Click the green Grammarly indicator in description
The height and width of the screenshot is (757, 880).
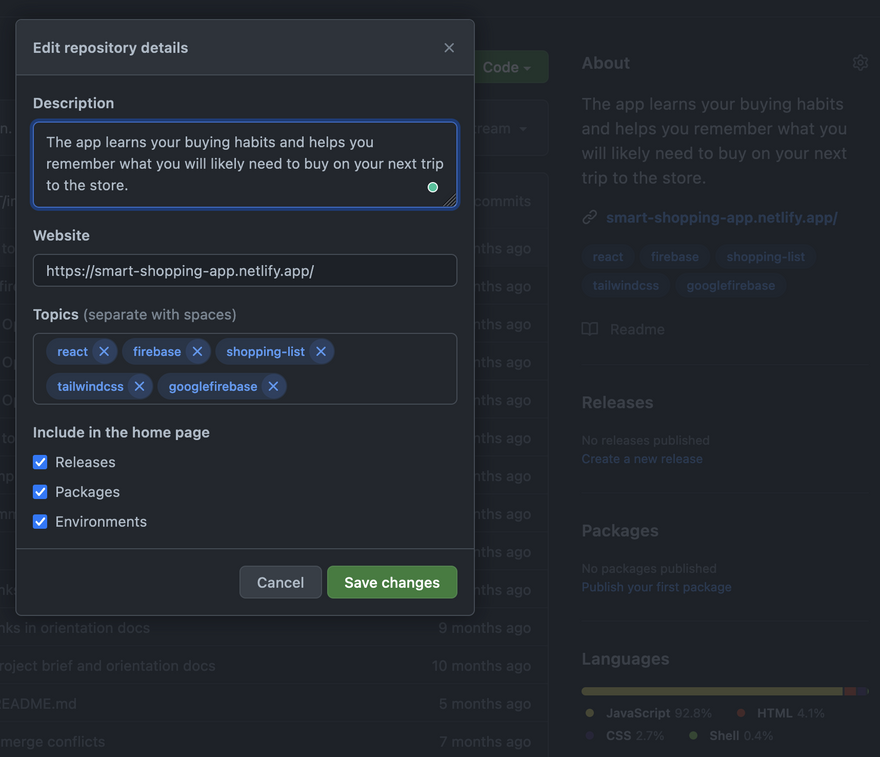[433, 187]
